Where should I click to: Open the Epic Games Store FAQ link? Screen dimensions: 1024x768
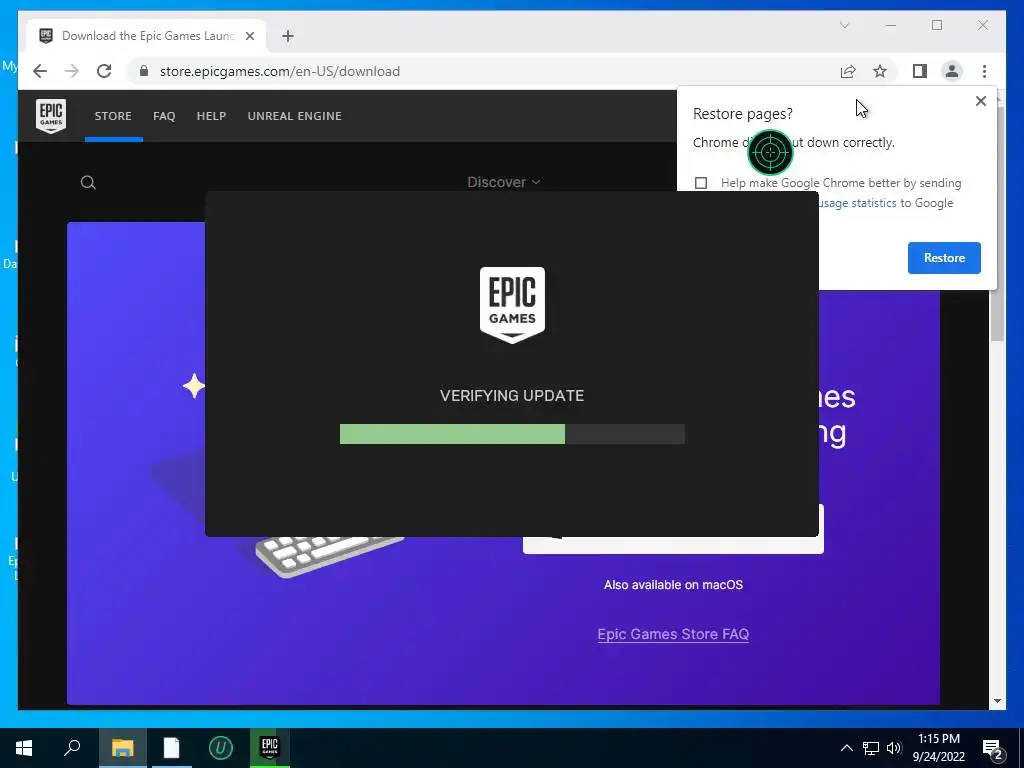click(673, 634)
